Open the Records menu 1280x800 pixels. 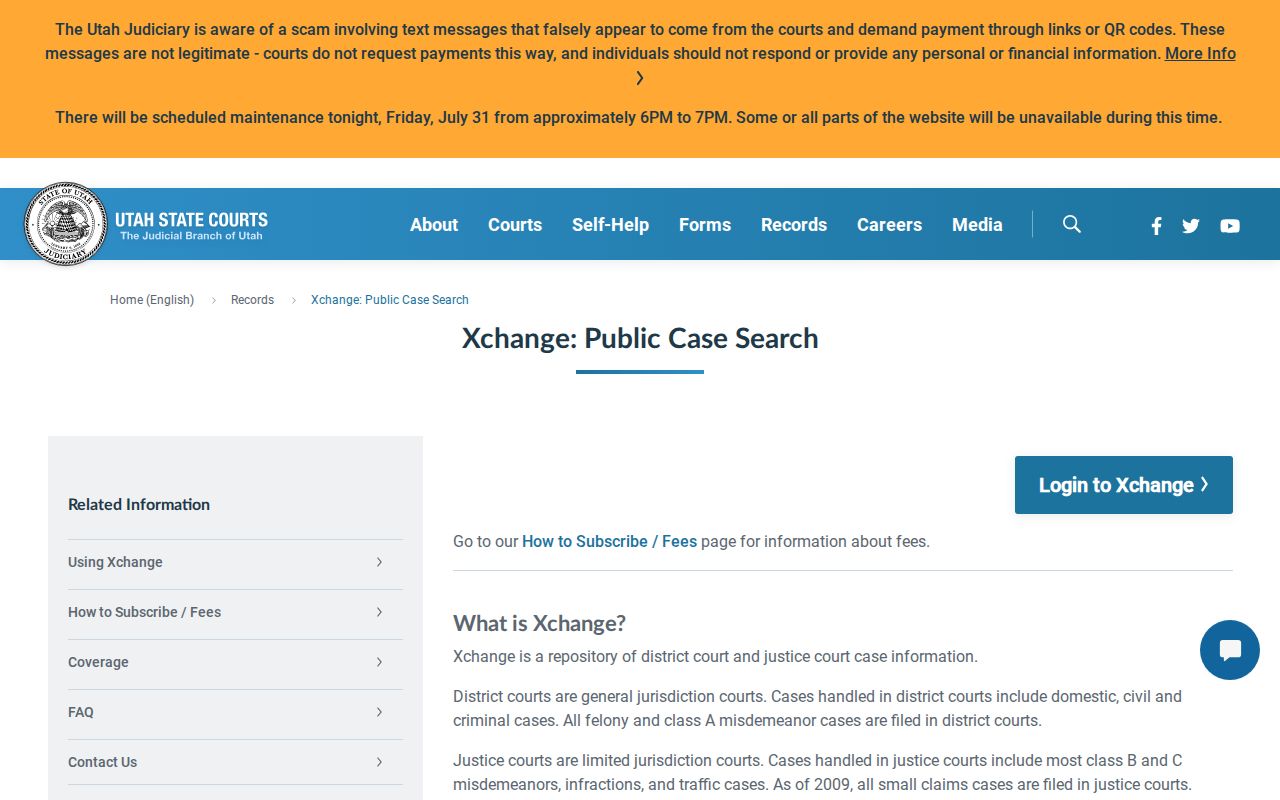pyautogui.click(x=794, y=225)
